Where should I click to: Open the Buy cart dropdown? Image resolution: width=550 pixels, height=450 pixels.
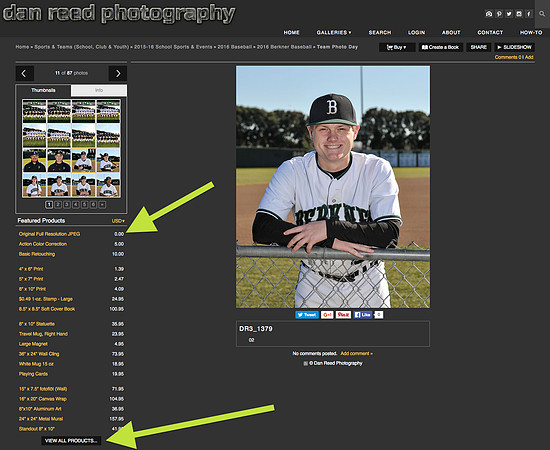(x=397, y=47)
